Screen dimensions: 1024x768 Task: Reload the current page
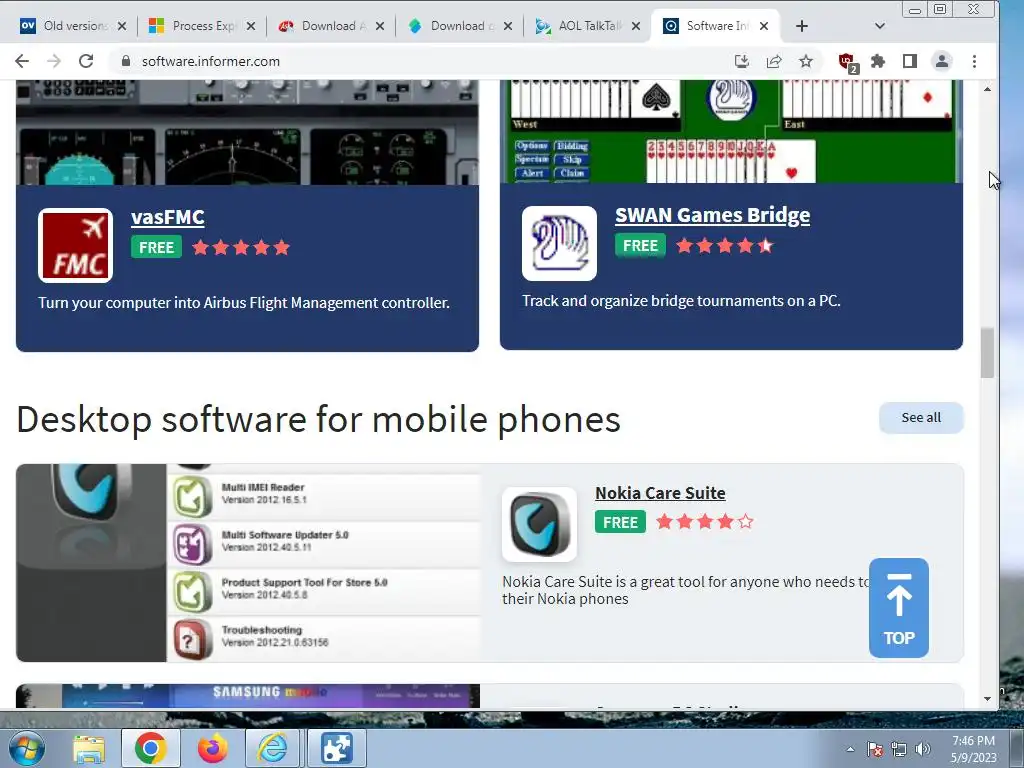pyautogui.click(x=86, y=61)
